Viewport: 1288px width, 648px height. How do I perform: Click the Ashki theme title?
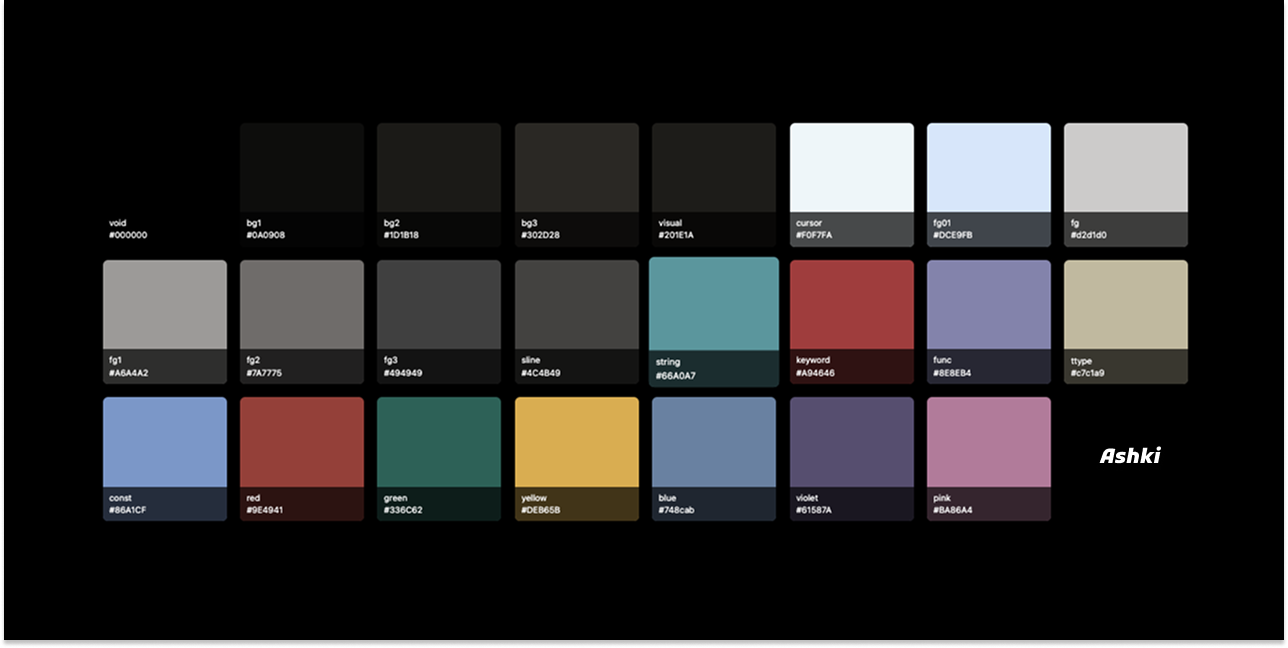coord(1130,456)
